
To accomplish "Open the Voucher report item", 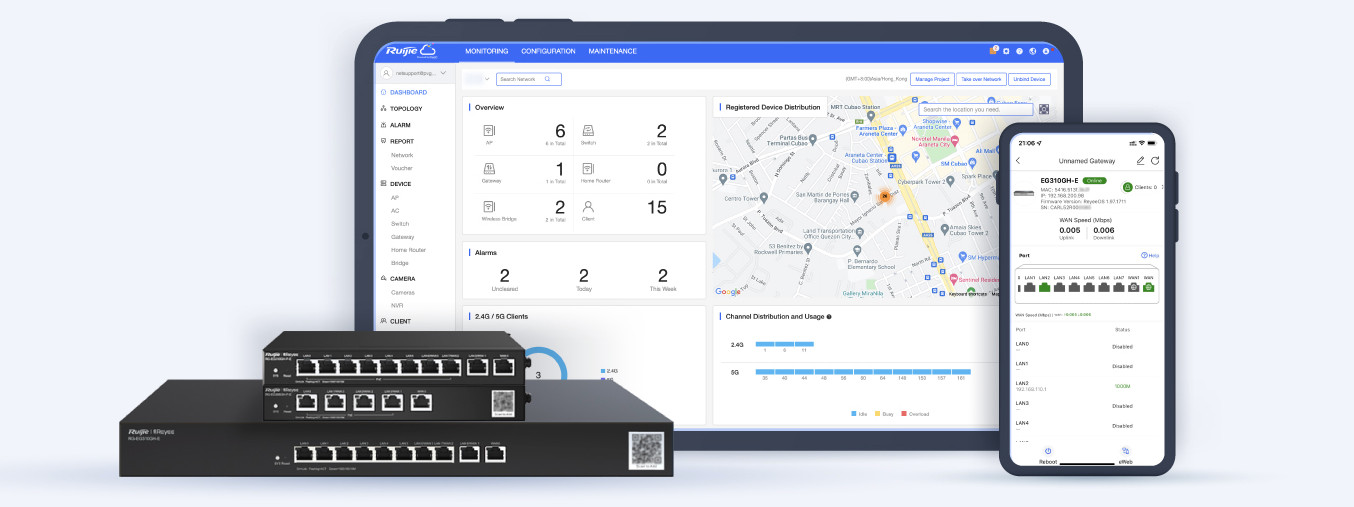I will [402, 168].
